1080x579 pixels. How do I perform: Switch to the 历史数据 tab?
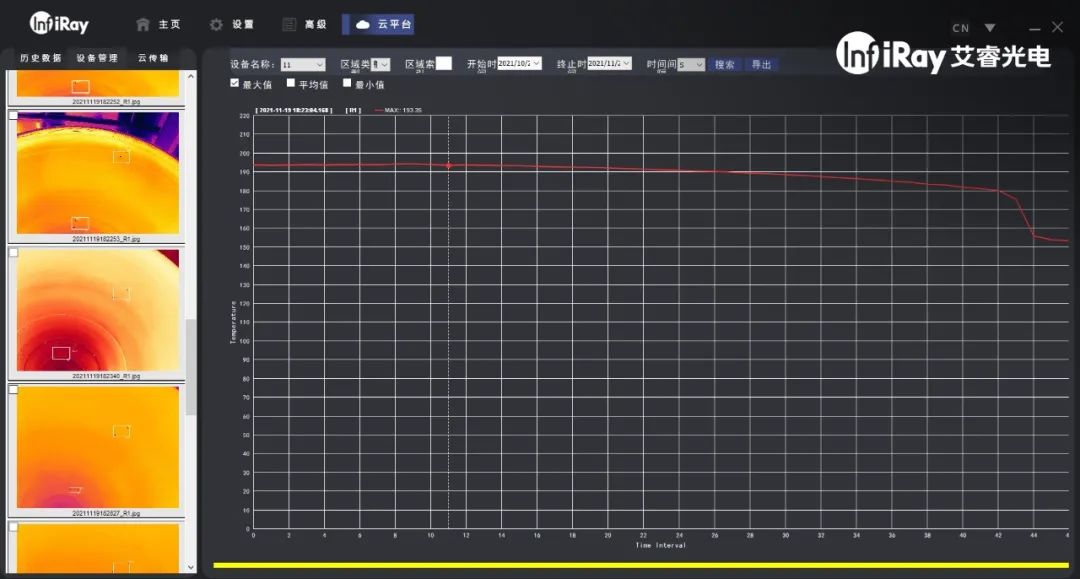coord(41,58)
